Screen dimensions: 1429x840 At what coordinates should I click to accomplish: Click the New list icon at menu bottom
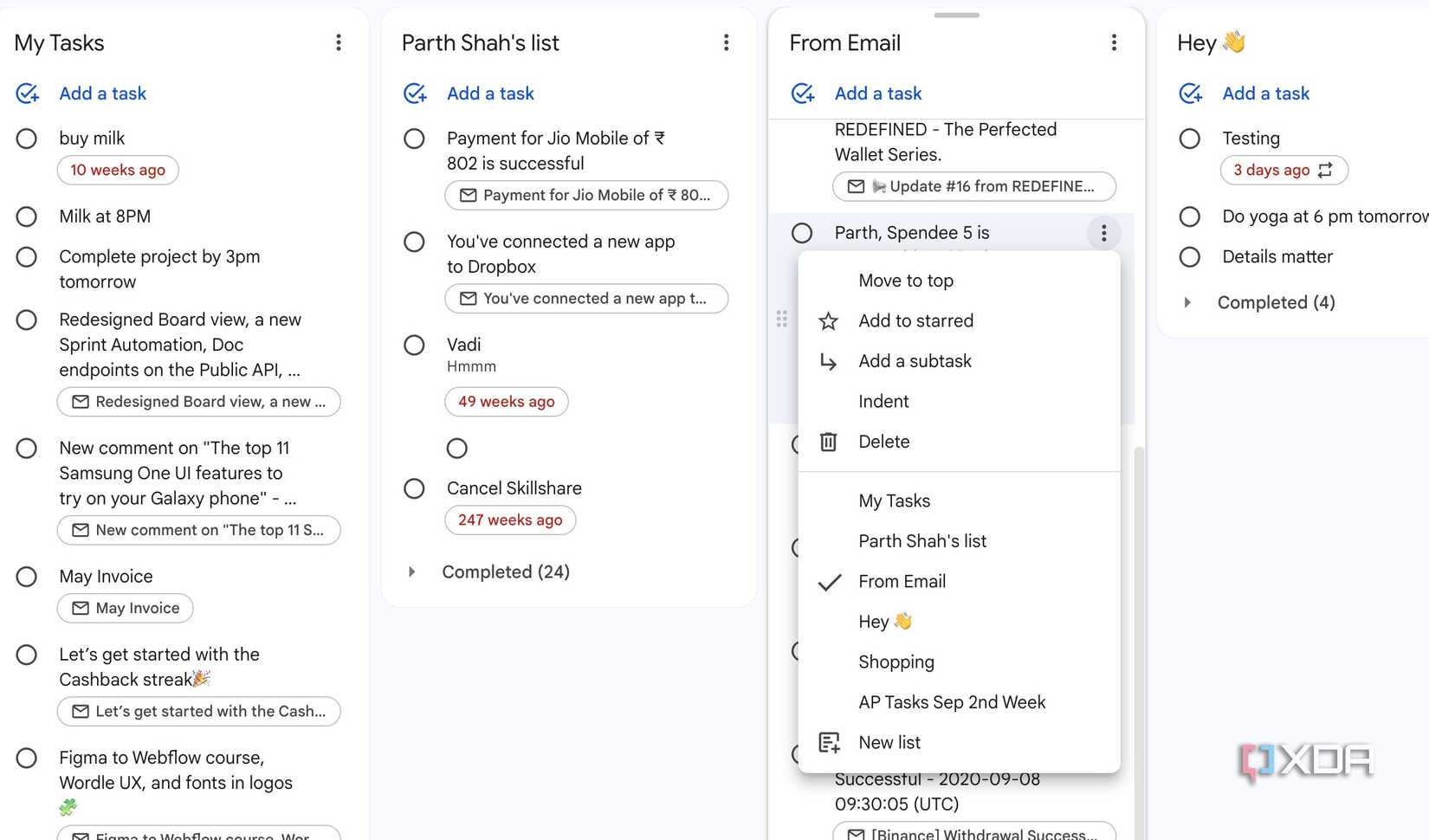tap(829, 742)
